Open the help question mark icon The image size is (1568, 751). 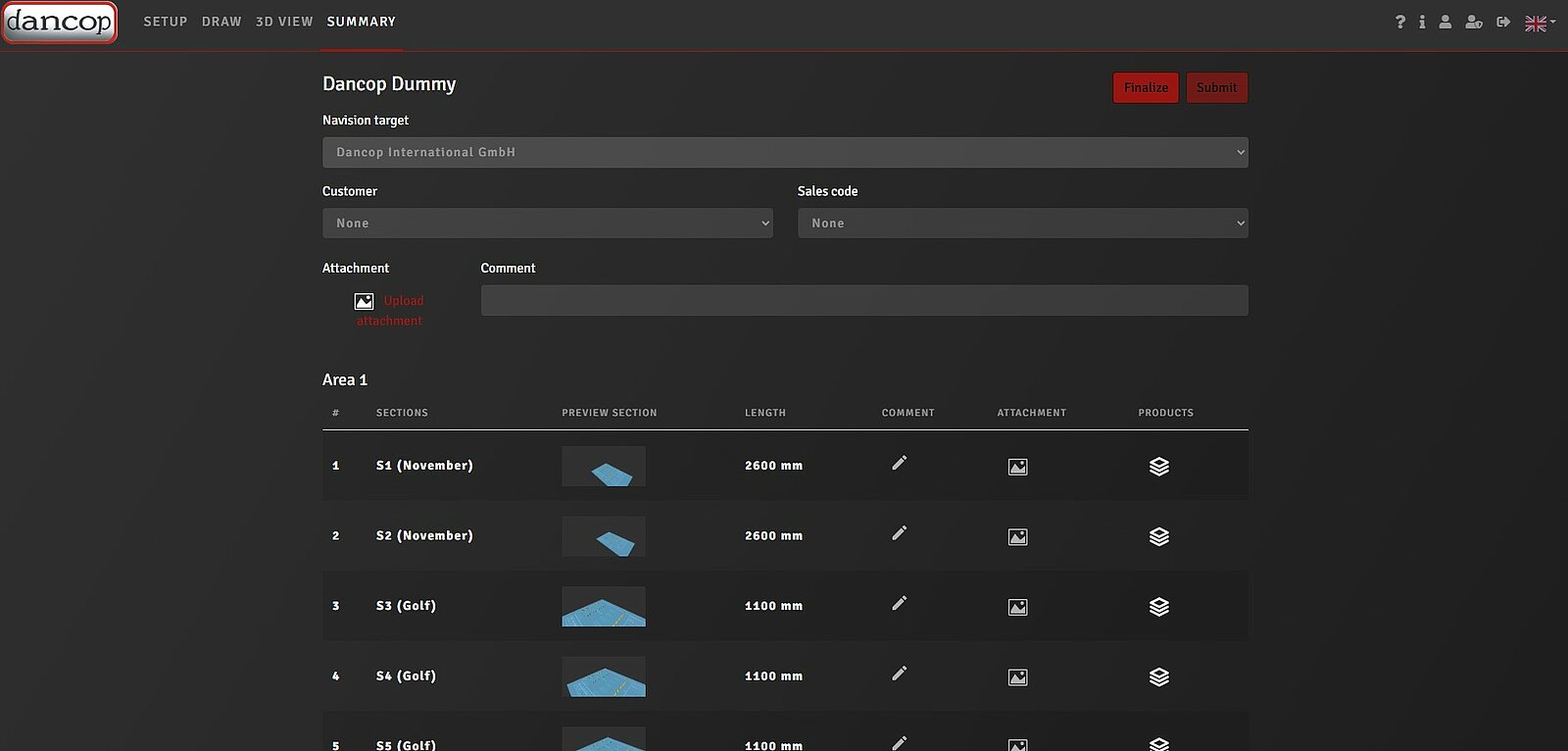click(1399, 22)
